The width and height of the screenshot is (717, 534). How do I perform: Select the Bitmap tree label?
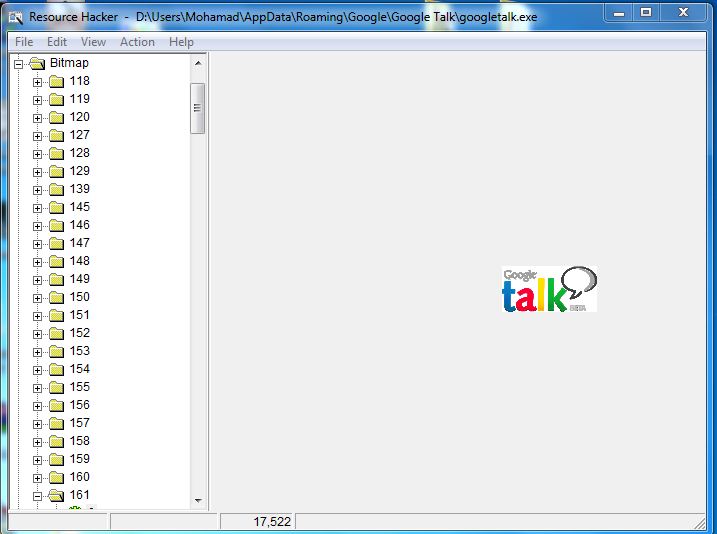(69, 63)
